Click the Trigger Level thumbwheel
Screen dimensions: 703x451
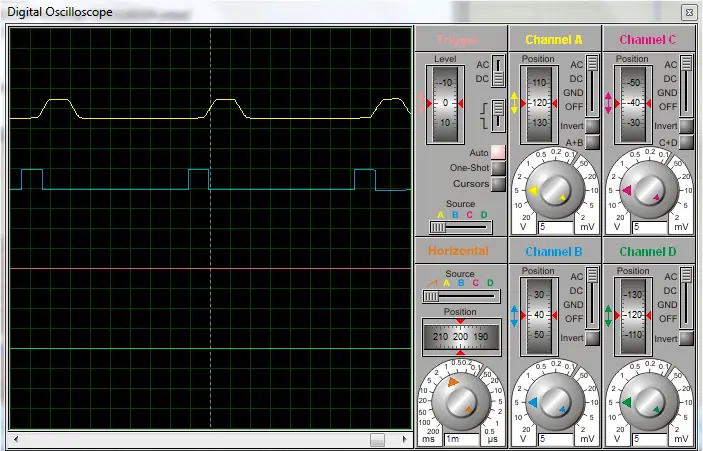click(445, 104)
